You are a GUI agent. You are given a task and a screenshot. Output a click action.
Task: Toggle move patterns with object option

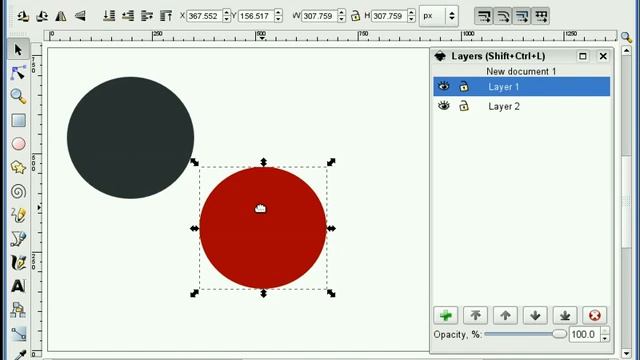click(541, 16)
